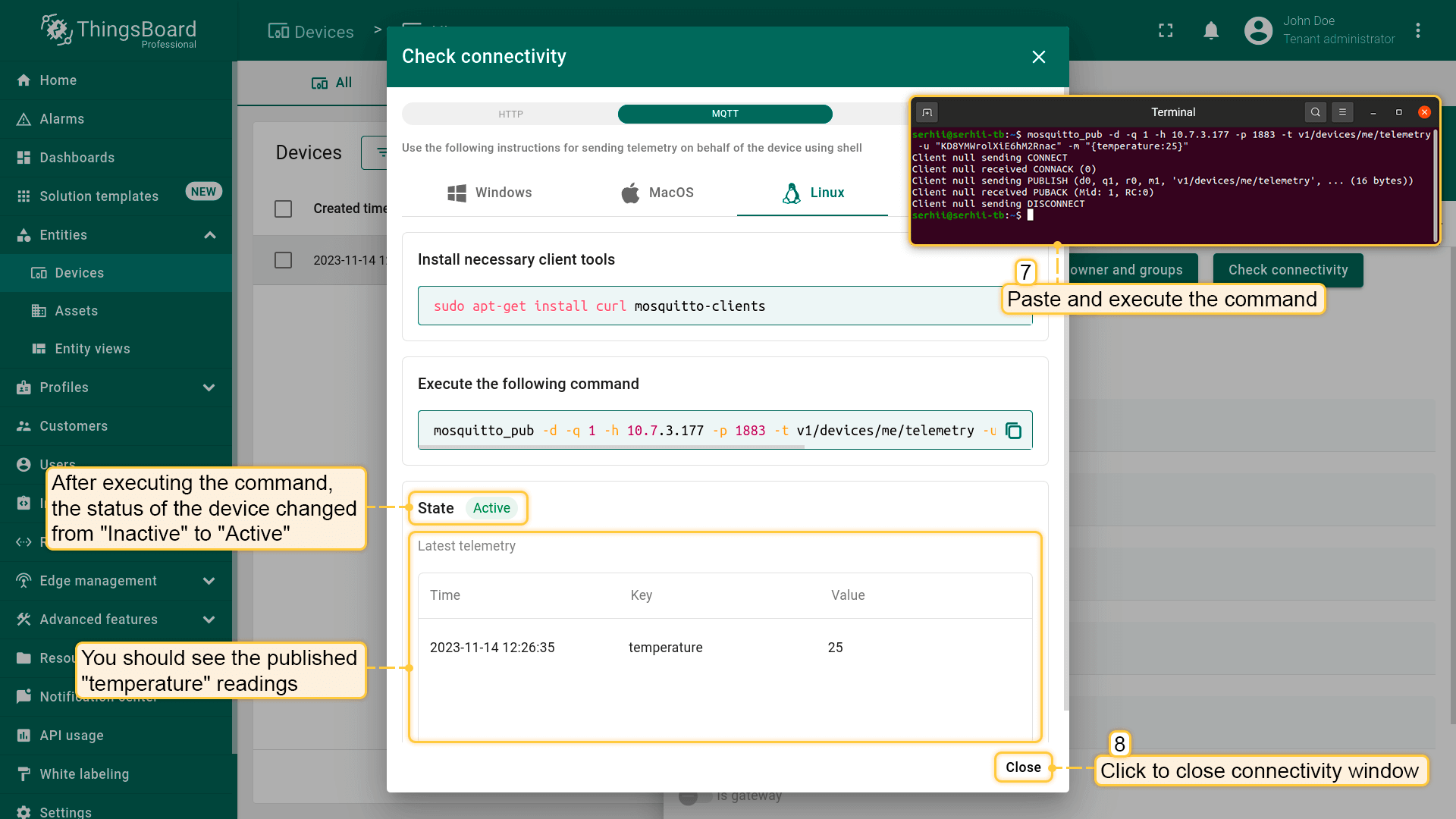Open notifications bell
This screenshot has width=1456, height=819.
pyautogui.click(x=1211, y=31)
